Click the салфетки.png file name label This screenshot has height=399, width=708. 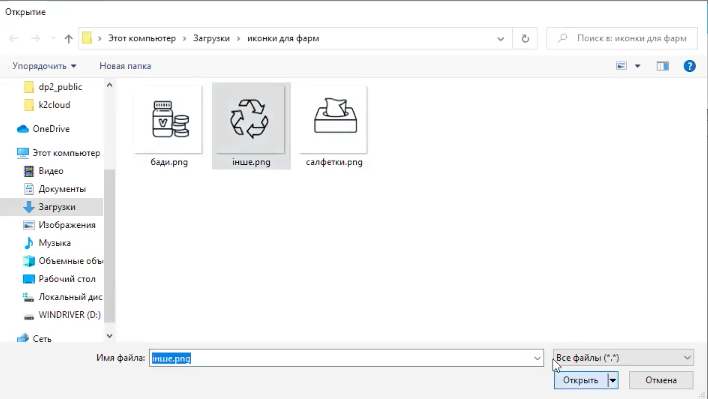pyautogui.click(x=334, y=162)
